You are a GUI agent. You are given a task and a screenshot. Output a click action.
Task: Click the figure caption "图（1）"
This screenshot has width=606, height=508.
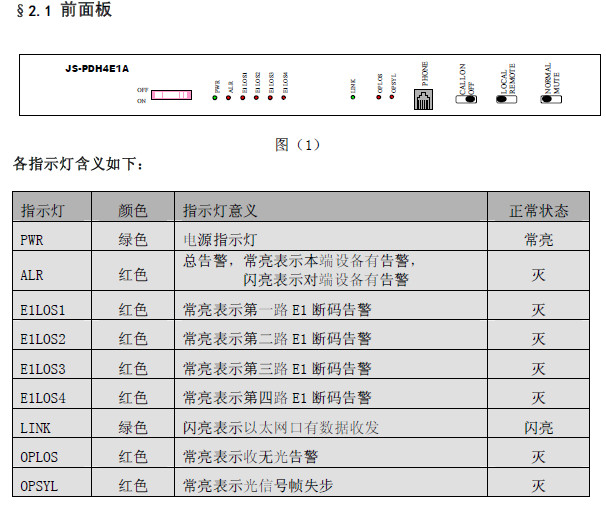pos(298,145)
